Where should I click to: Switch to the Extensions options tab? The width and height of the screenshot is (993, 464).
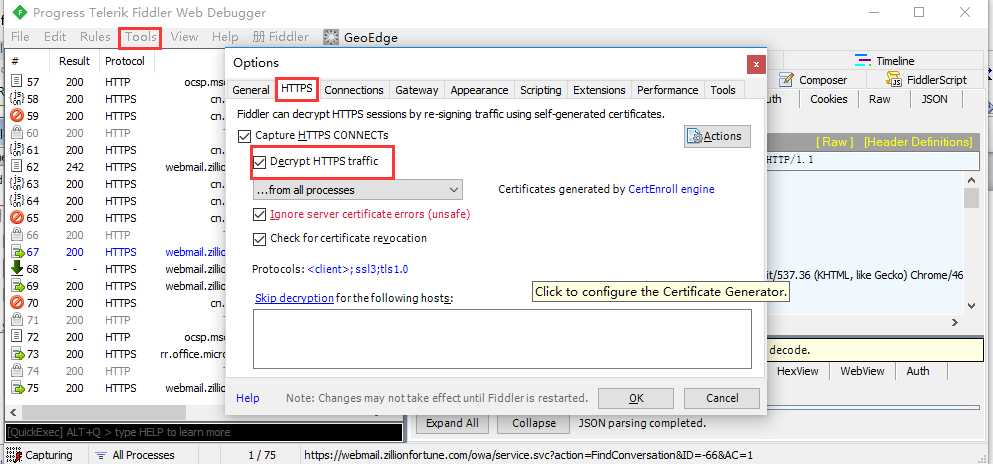[599, 90]
